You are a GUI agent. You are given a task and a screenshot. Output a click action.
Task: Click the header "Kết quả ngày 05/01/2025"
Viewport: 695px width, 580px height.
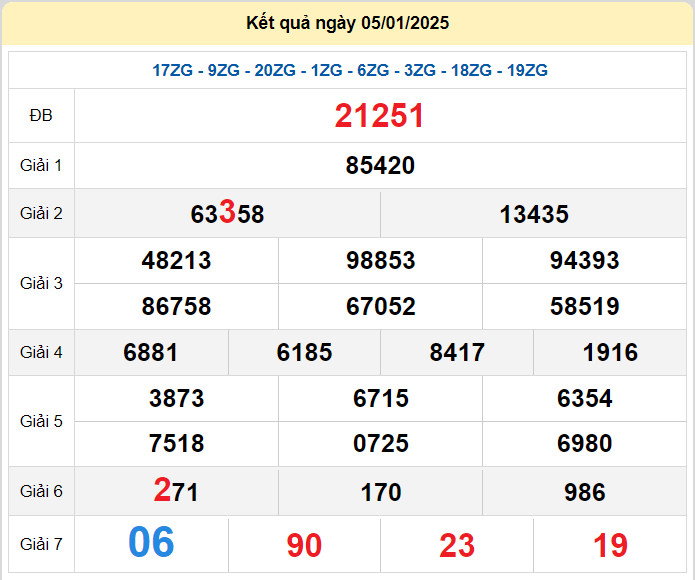348,23
